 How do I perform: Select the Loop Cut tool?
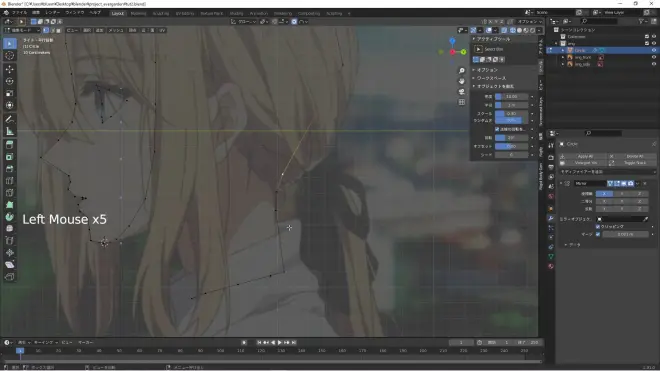[x=10, y=181]
